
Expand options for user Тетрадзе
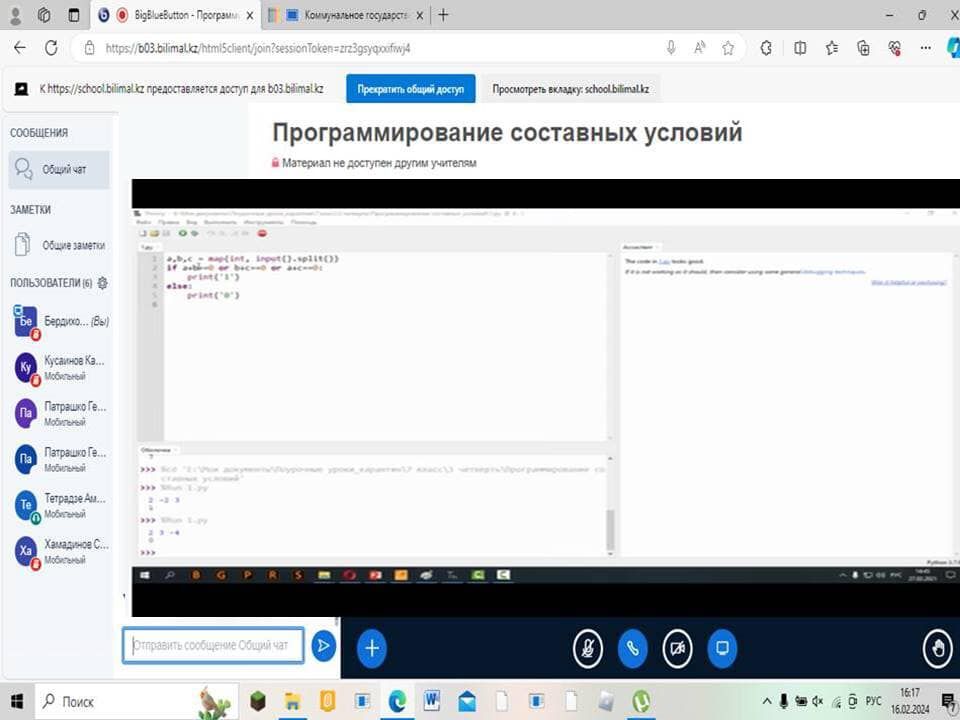click(x=60, y=505)
